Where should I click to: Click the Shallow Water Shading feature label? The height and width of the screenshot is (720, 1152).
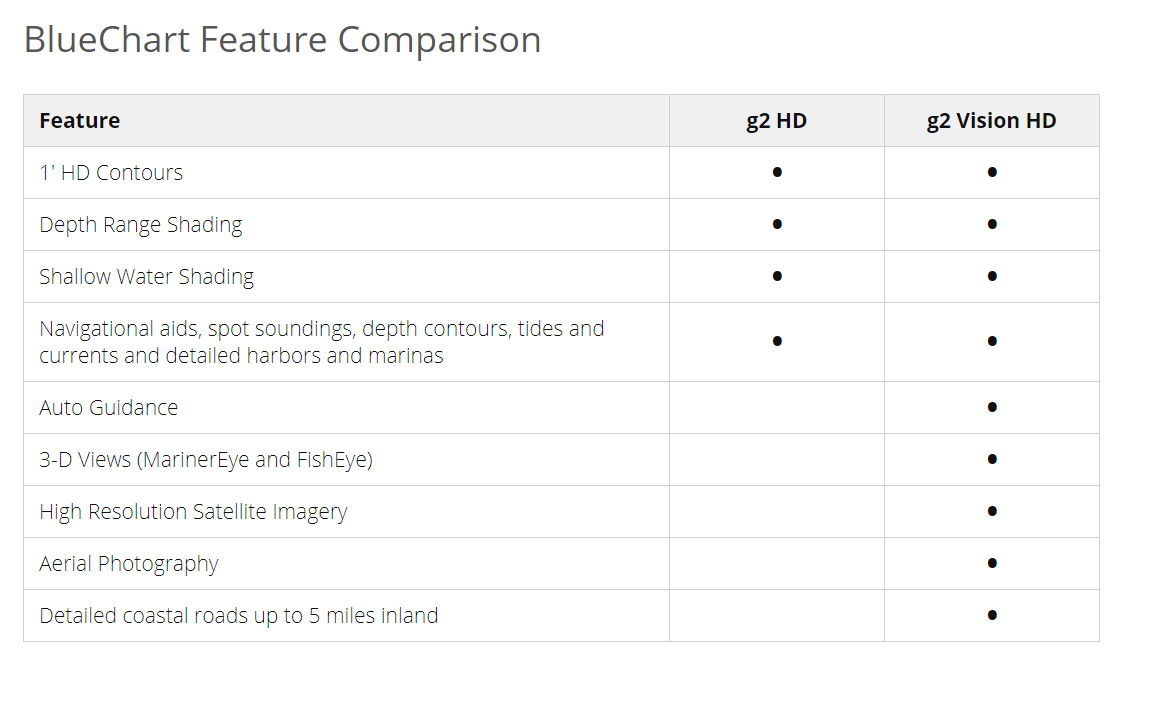(x=147, y=277)
